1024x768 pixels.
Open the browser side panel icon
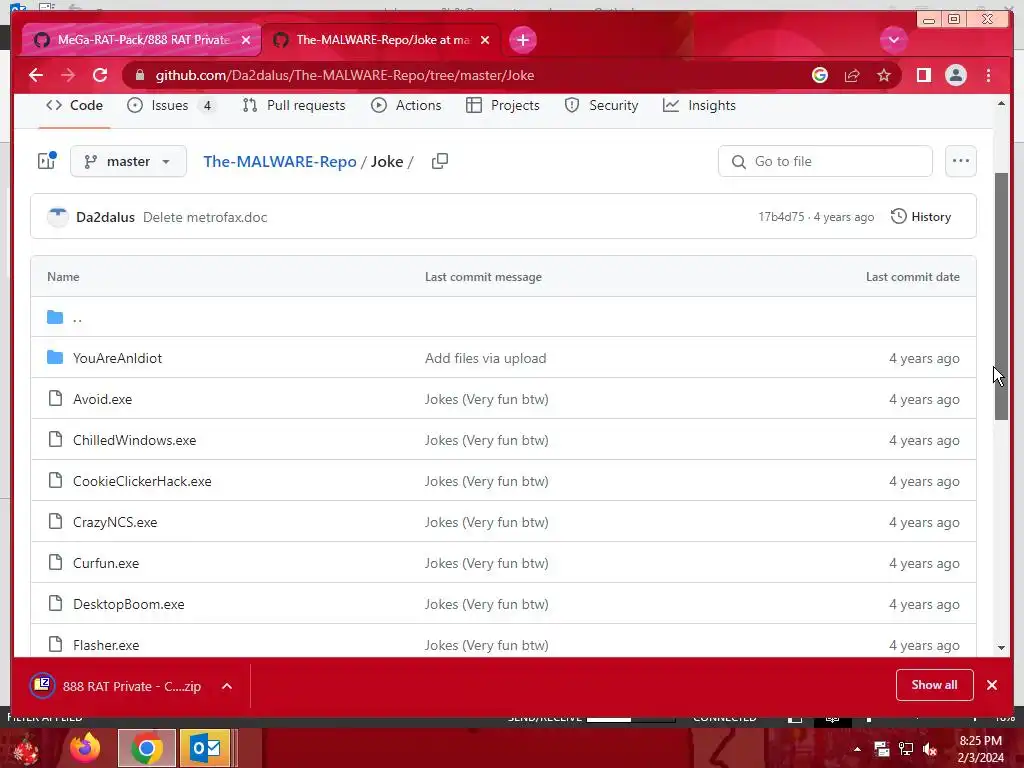tap(923, 75)
